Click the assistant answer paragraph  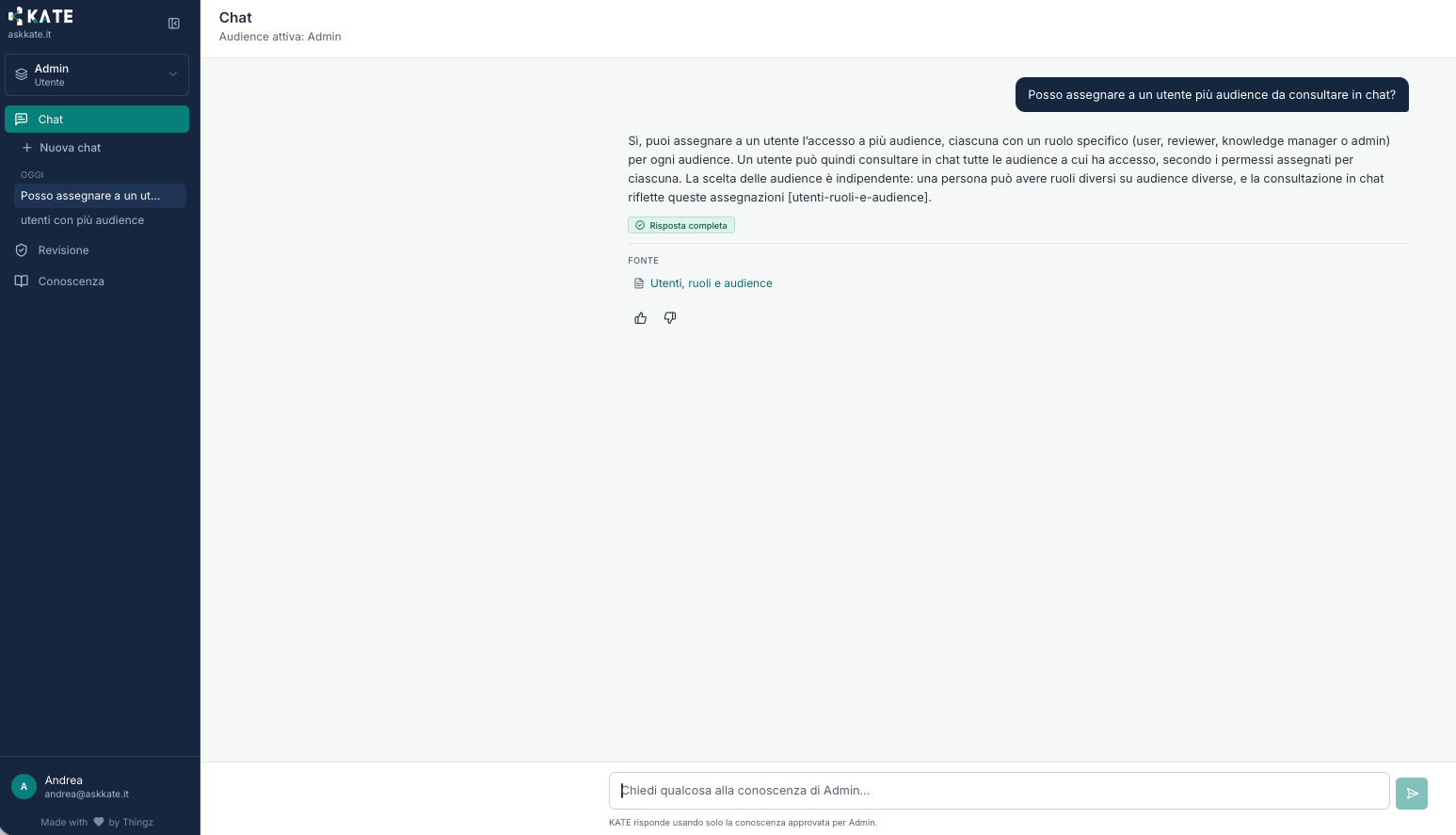pos(1009,169)
